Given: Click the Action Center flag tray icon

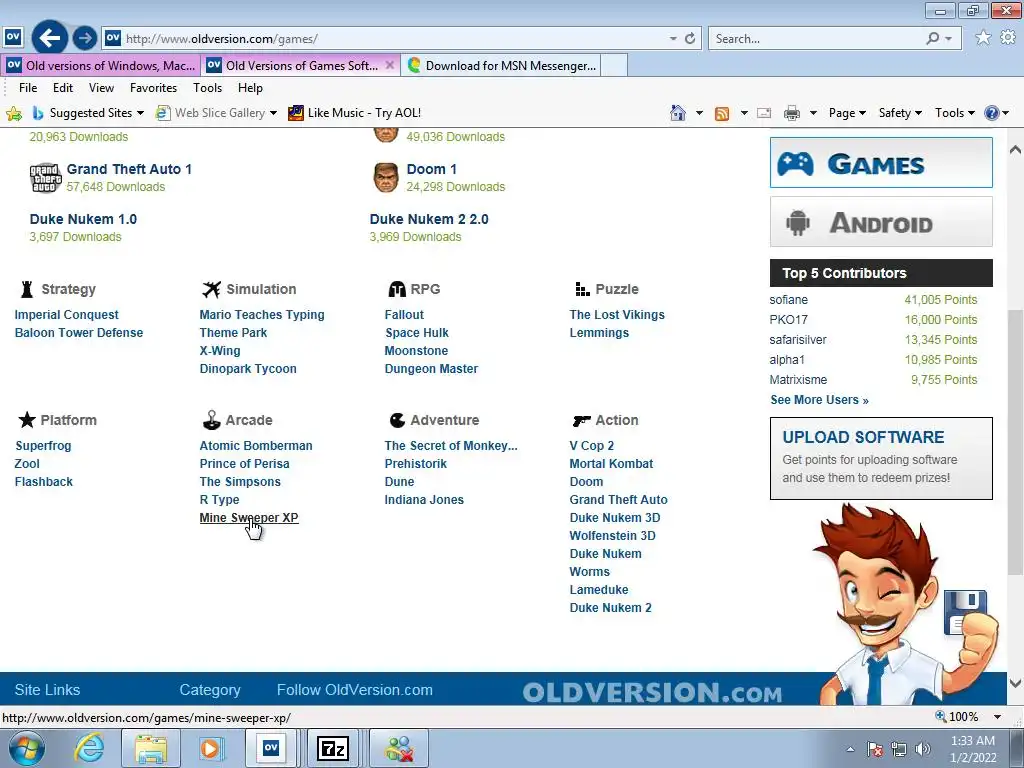Looking at the screenshot, I should (875, 749).
